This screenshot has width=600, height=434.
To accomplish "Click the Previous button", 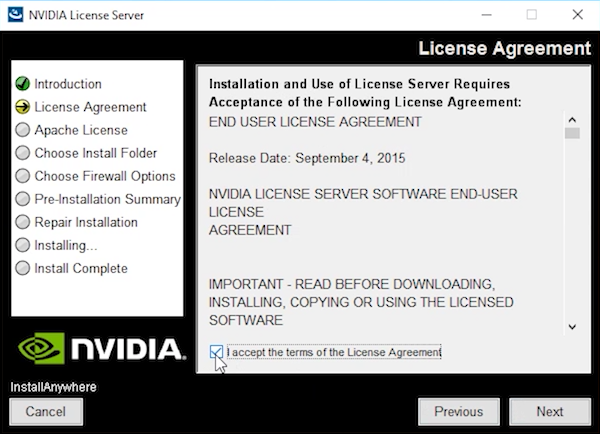I will pos(459,411).
